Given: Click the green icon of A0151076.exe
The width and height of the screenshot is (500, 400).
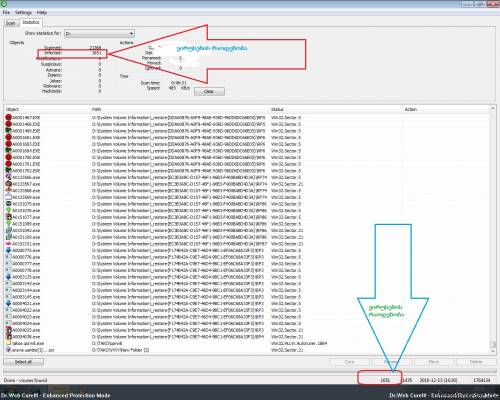Looking at the screenshot, I should point(8,210).
